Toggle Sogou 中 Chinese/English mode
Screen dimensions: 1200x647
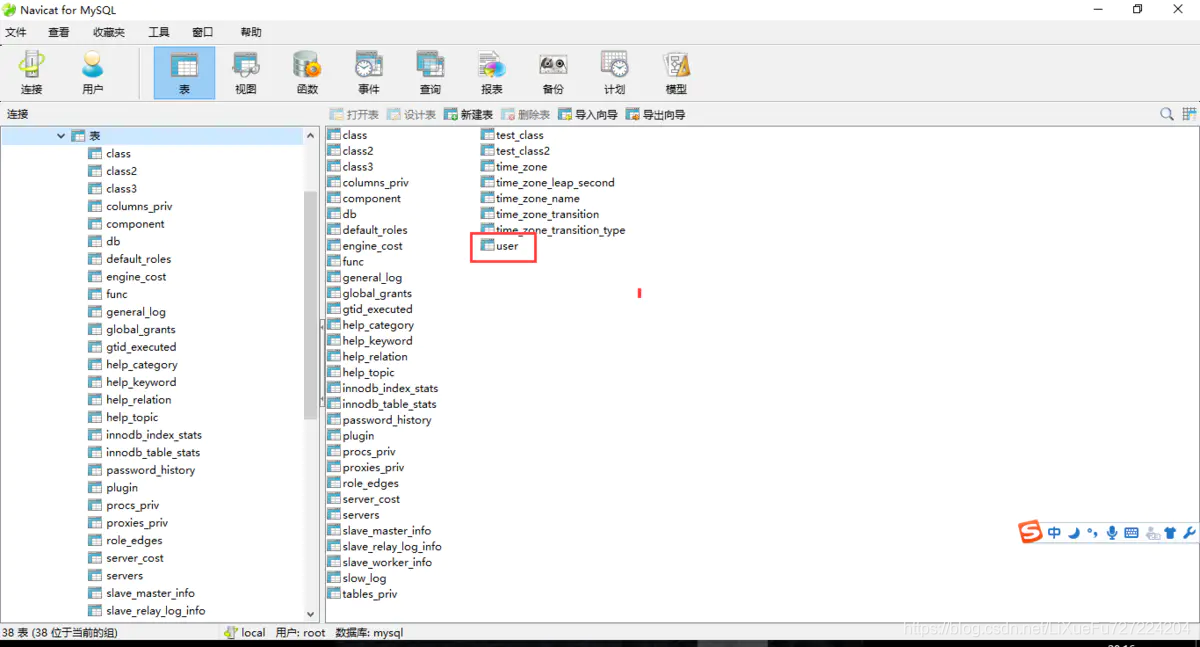coord(1054,533)
